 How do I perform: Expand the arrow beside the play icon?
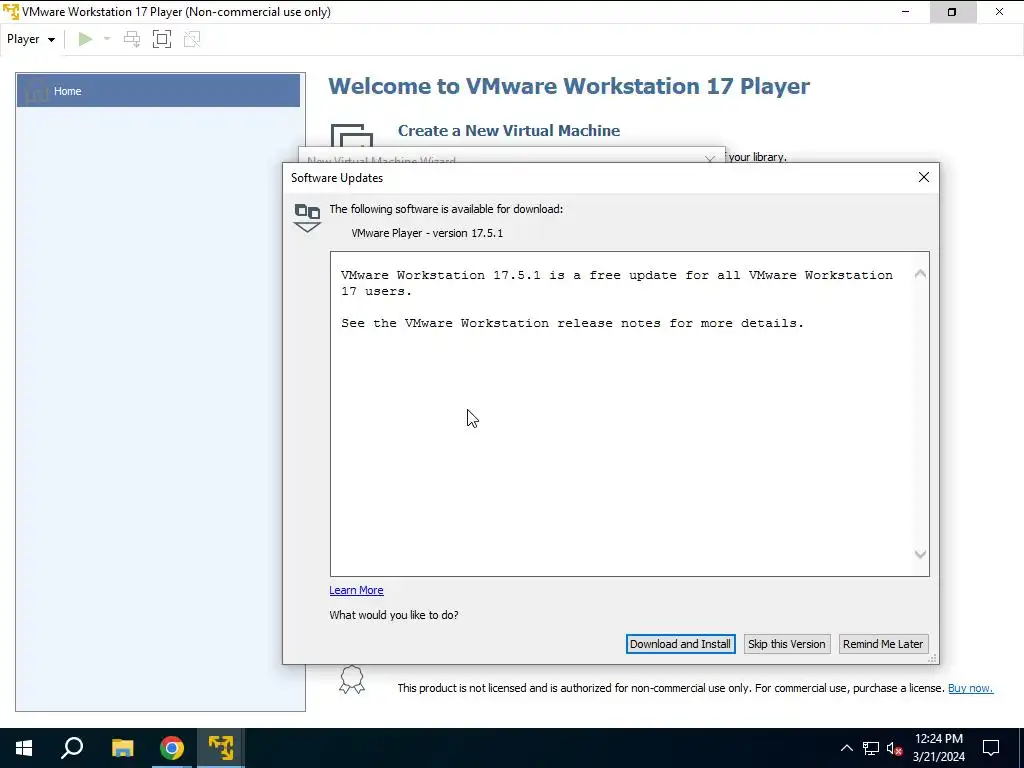[x=107, y=39]
